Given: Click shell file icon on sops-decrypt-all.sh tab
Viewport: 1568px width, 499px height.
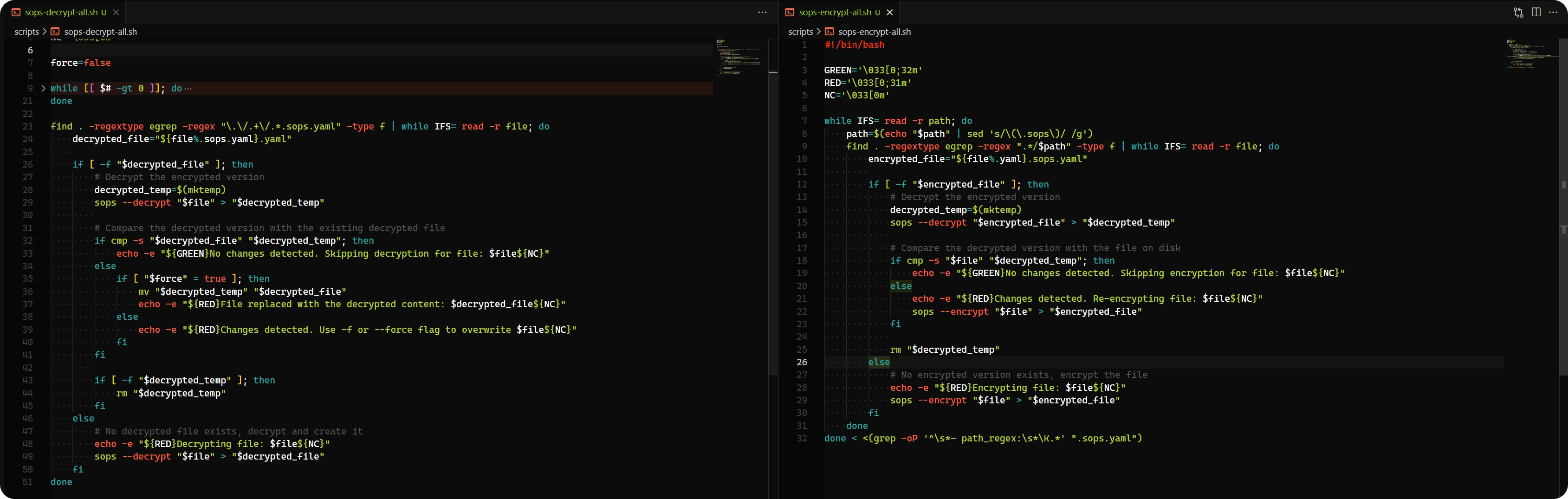Looking at the screenshot, I should (x=16, y=12).
